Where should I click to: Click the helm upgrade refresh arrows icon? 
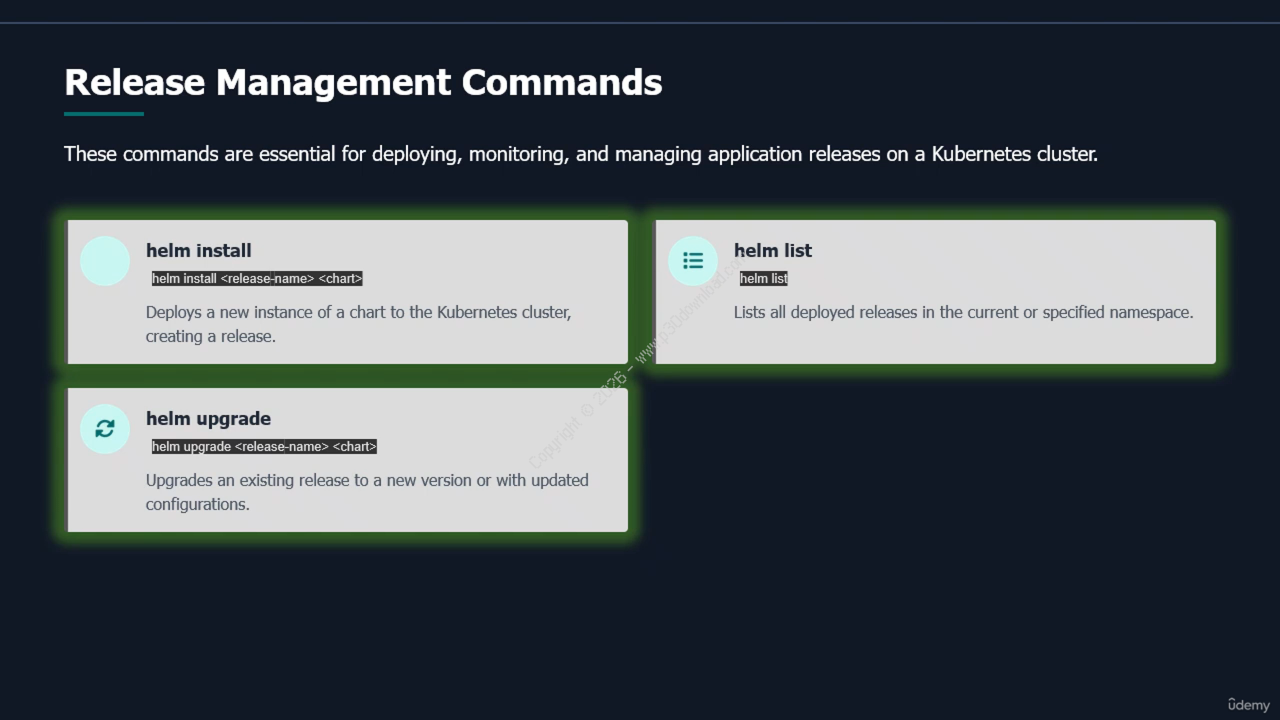pyautogui.click(x=105, y=429)
